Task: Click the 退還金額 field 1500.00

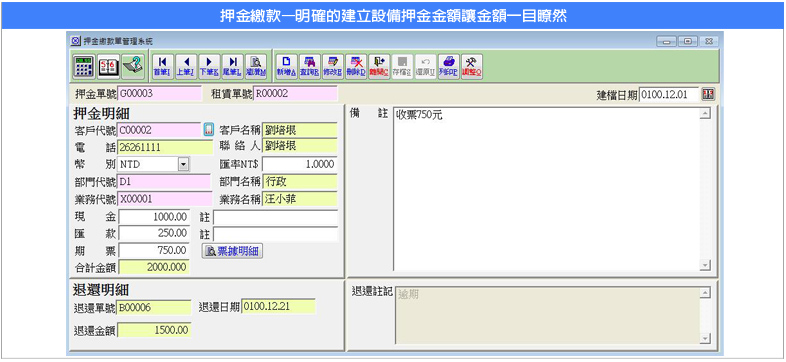Action: click(154, 330)
